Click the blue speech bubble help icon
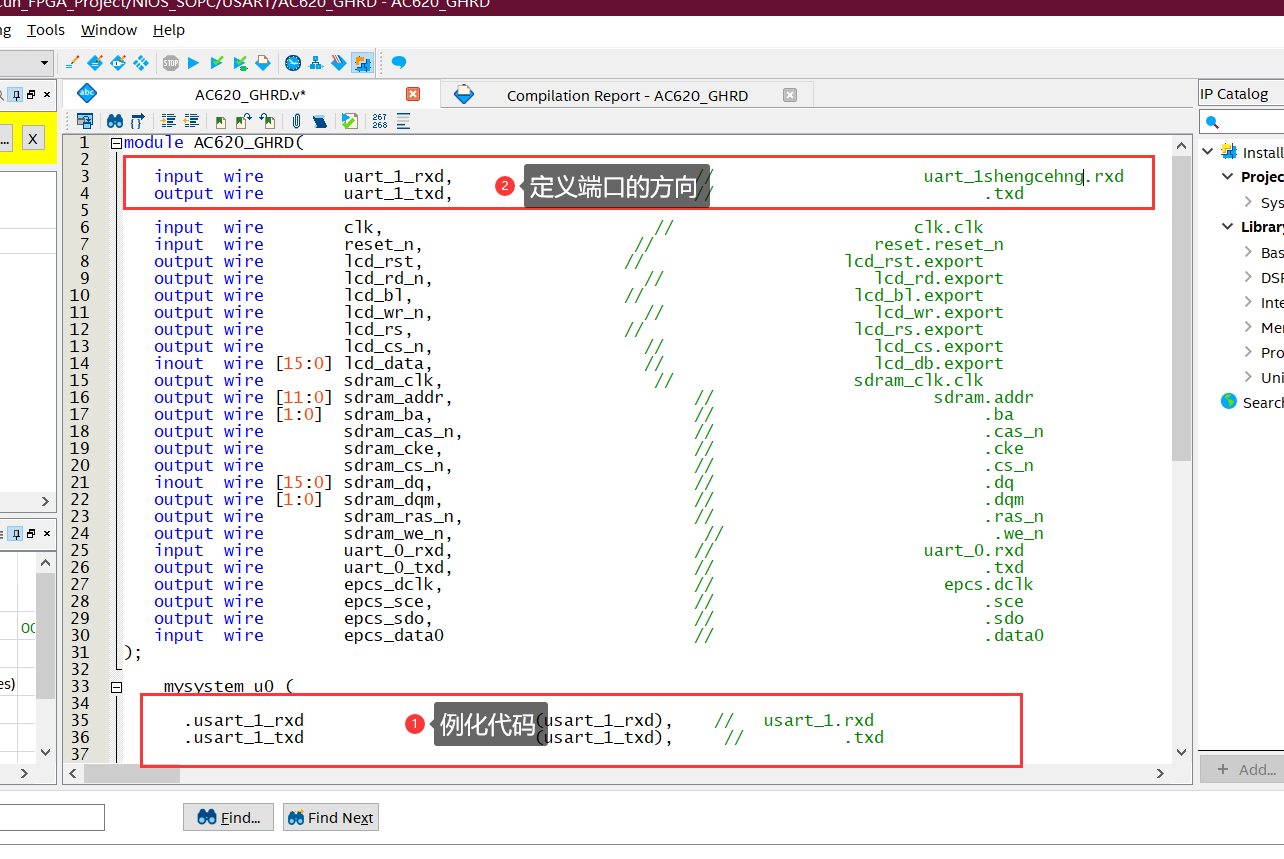 (399, 63)
